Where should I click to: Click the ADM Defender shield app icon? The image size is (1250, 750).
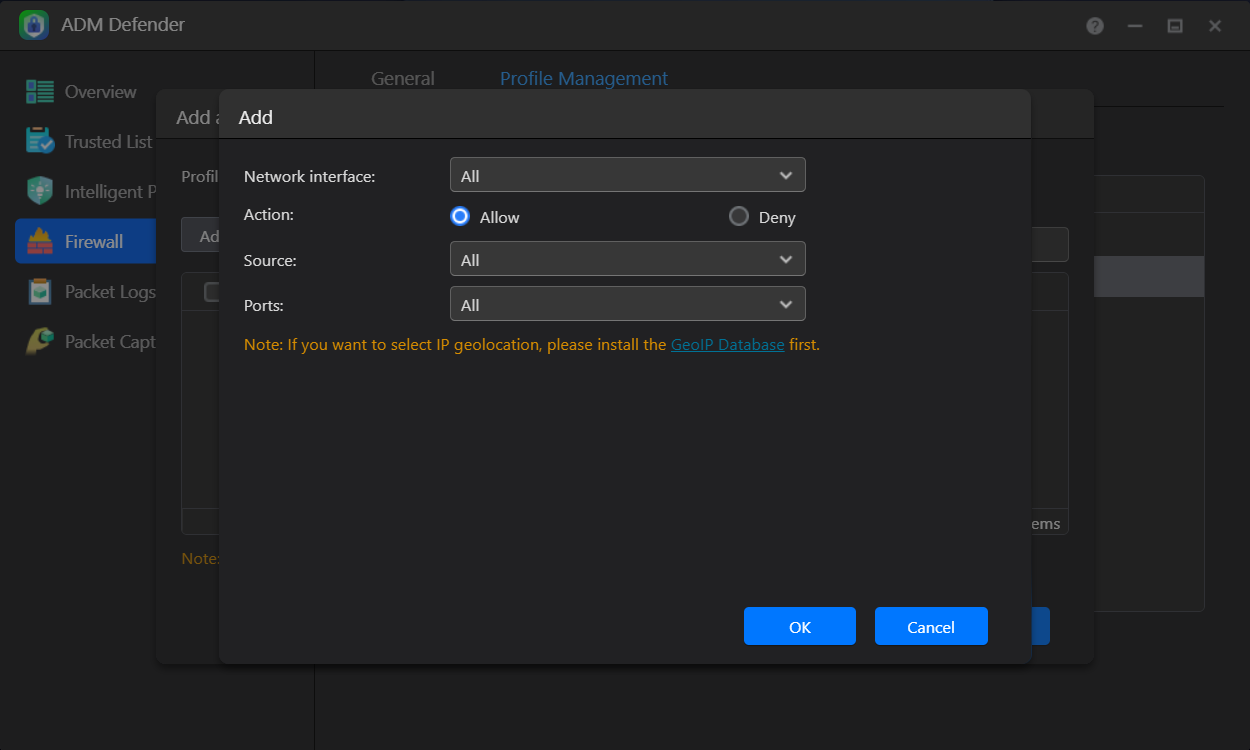coord(34,25)
